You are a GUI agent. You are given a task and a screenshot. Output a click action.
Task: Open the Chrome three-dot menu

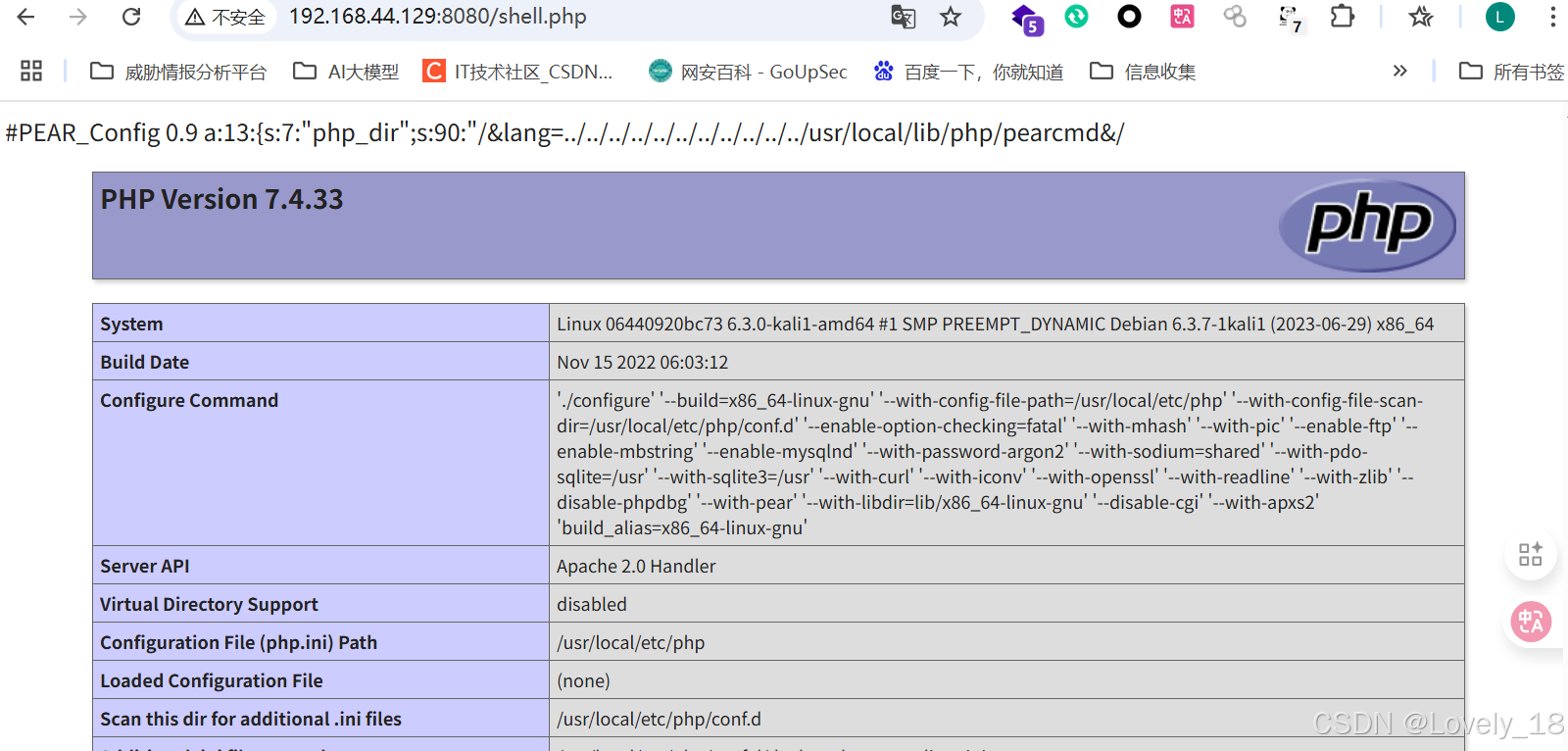tap(1552, 16)
